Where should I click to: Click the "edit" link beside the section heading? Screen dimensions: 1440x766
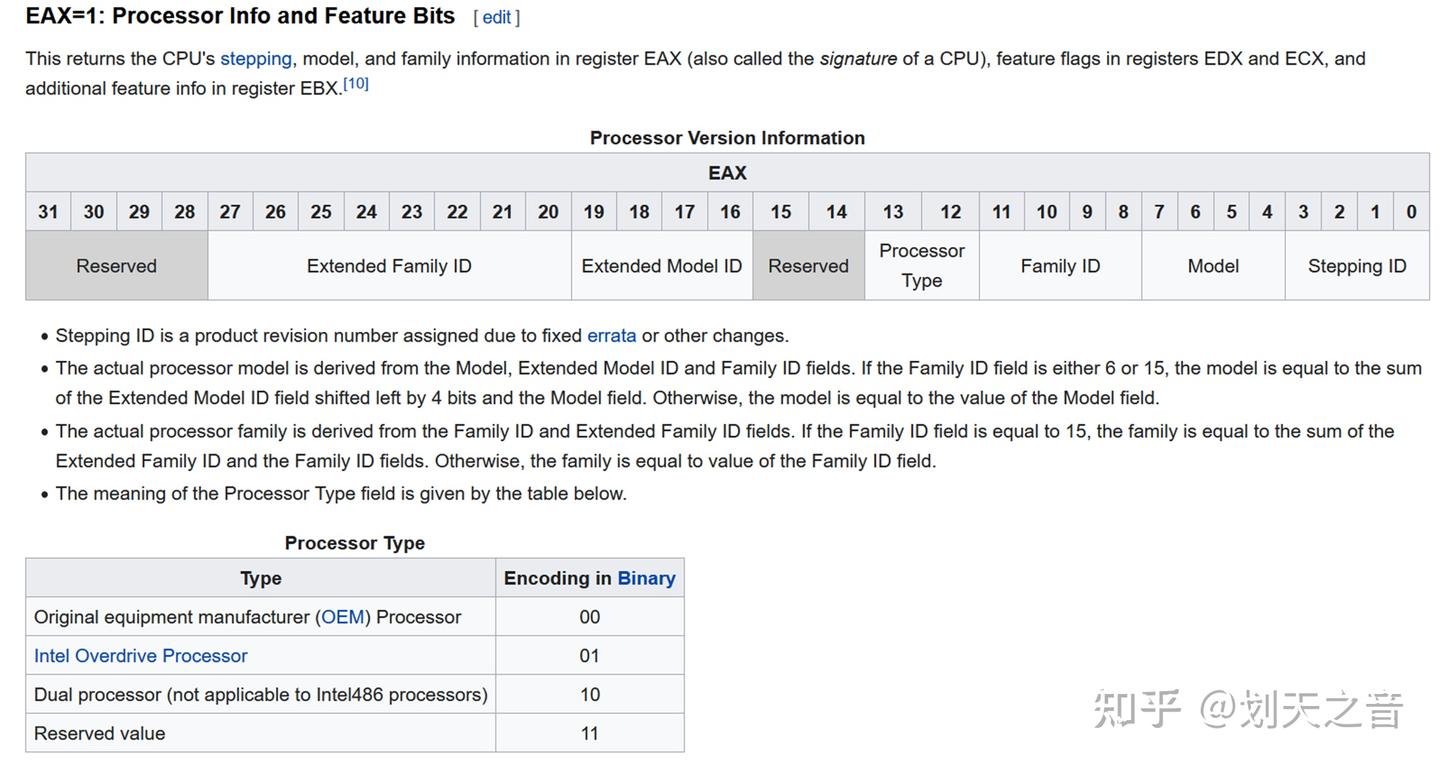(x=497, y=17)
